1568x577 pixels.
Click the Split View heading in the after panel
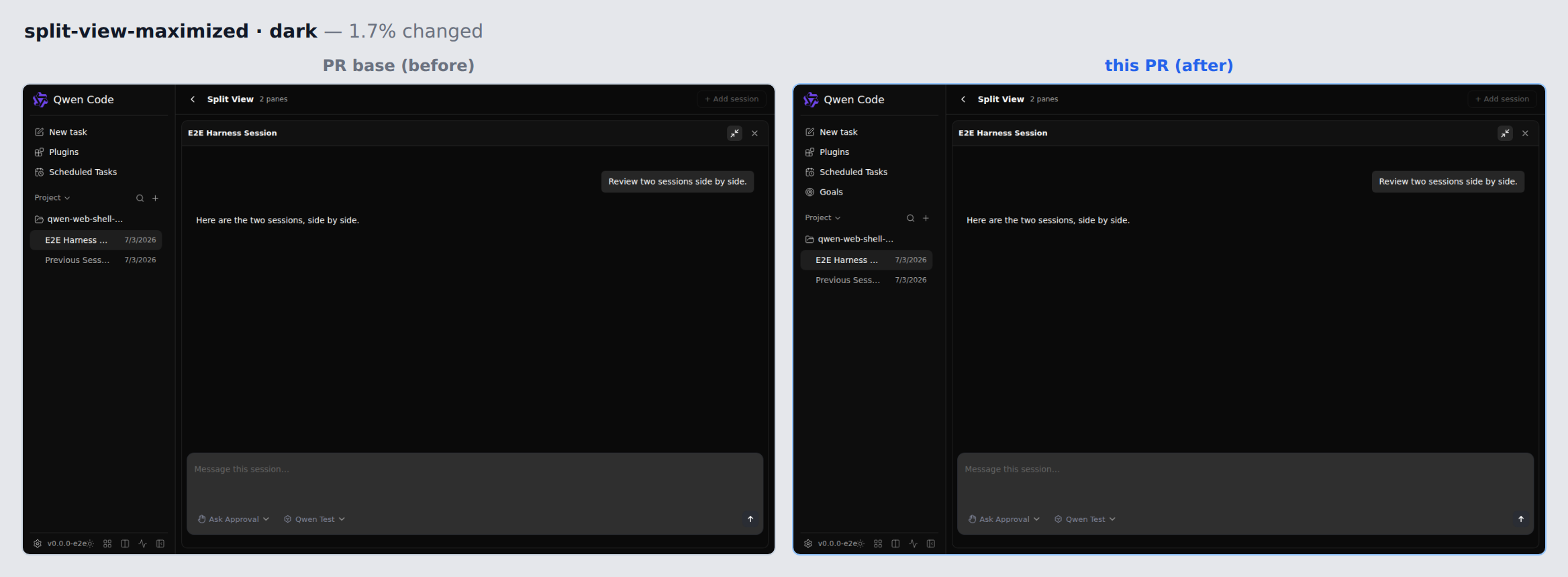tap(1001, 99)
